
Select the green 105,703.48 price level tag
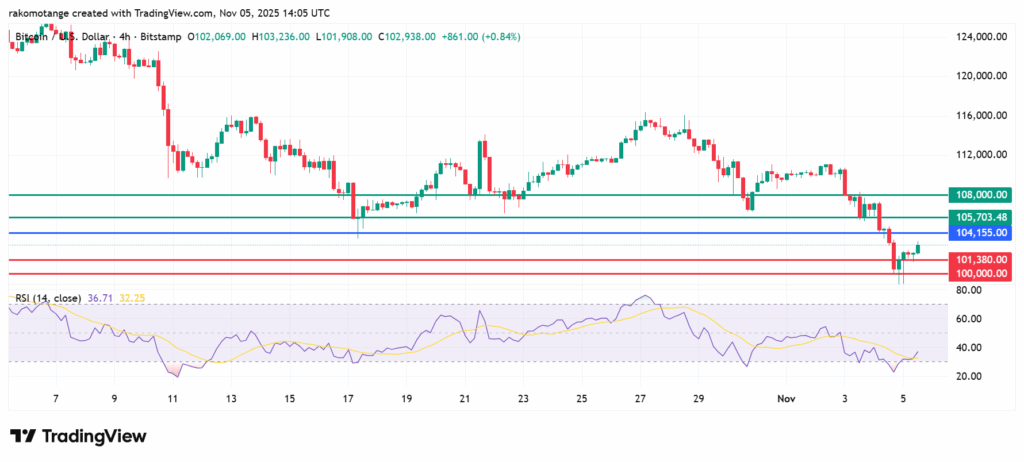click(978, 217)
